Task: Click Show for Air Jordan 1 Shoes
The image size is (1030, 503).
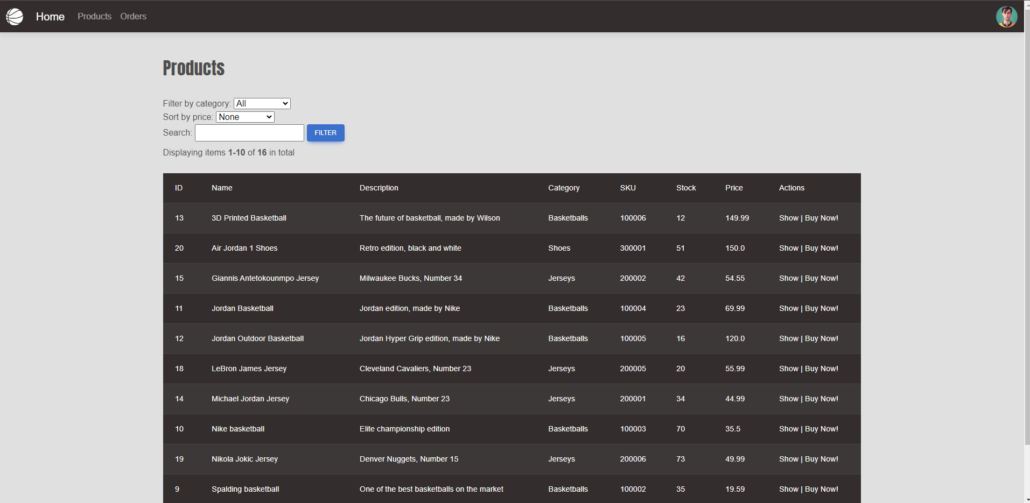Action: (x=788, y=248)
